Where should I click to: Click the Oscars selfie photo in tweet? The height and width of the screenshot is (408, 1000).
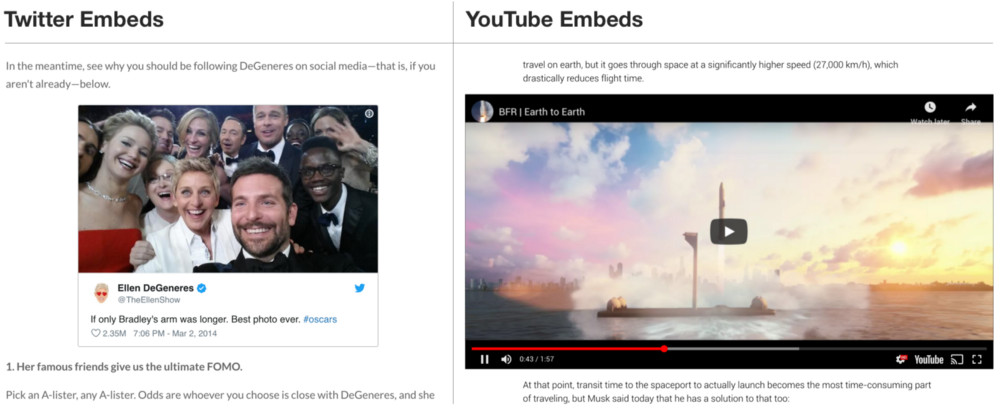point(228,189)
